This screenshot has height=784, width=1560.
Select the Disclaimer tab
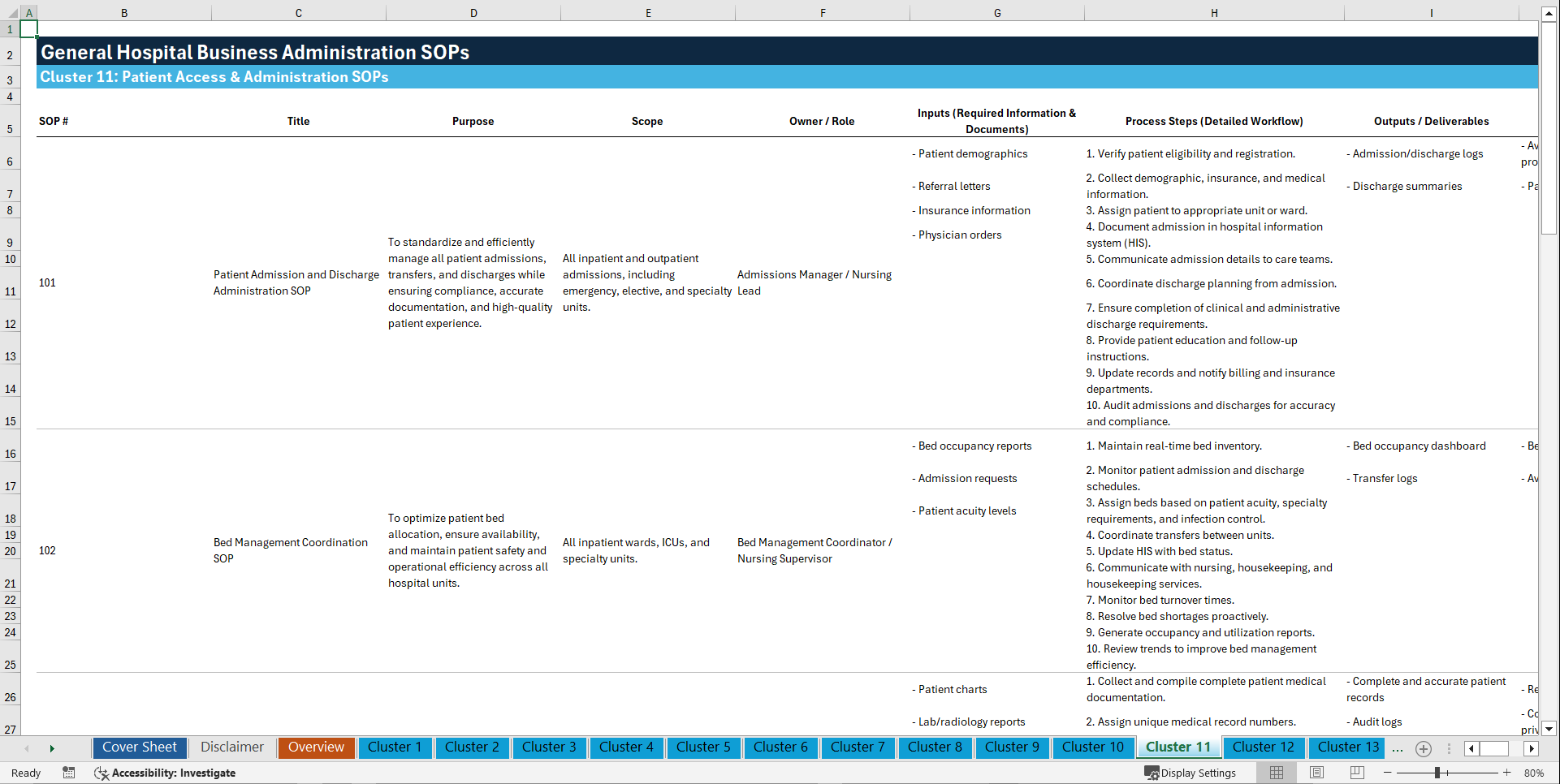pyautogui.click(x=231, y=747)
